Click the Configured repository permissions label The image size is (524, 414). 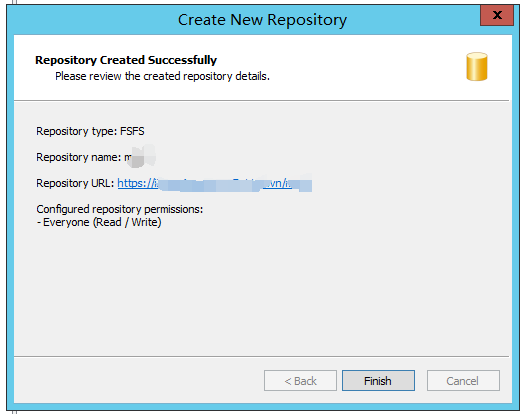click(120, 209)
